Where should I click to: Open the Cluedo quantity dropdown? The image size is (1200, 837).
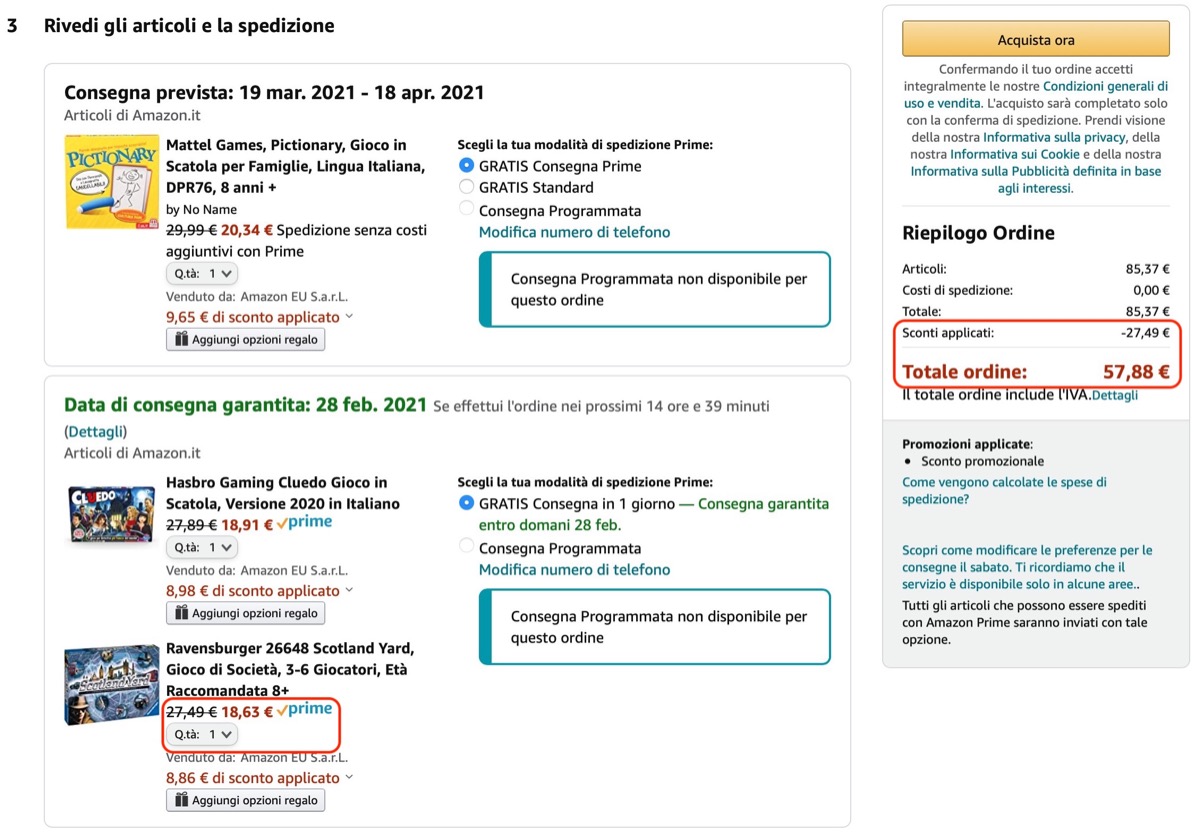pos(202,547)
